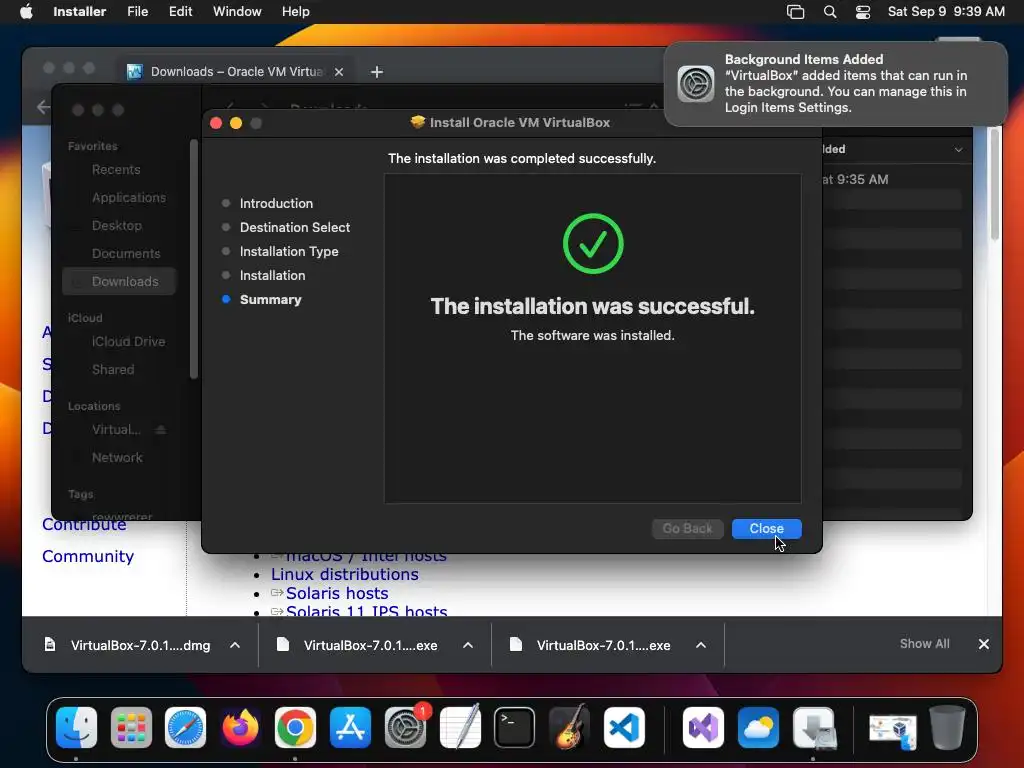Click the browser back arrow

point(43,107)
